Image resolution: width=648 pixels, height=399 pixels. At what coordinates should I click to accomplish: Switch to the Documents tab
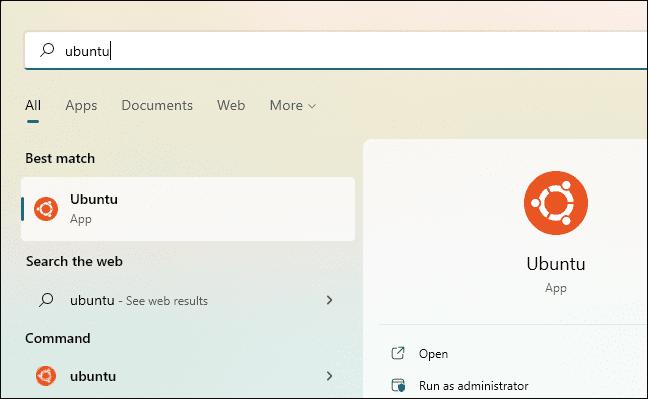pyautogui.click(x=157, y=105)
